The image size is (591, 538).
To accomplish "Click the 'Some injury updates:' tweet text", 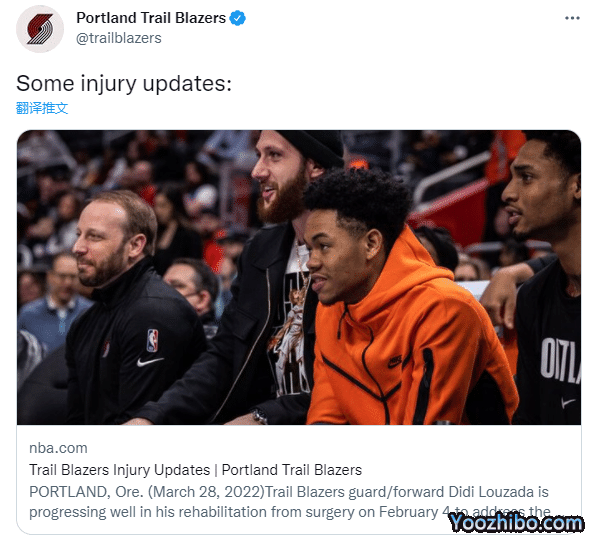I will 124,83.
